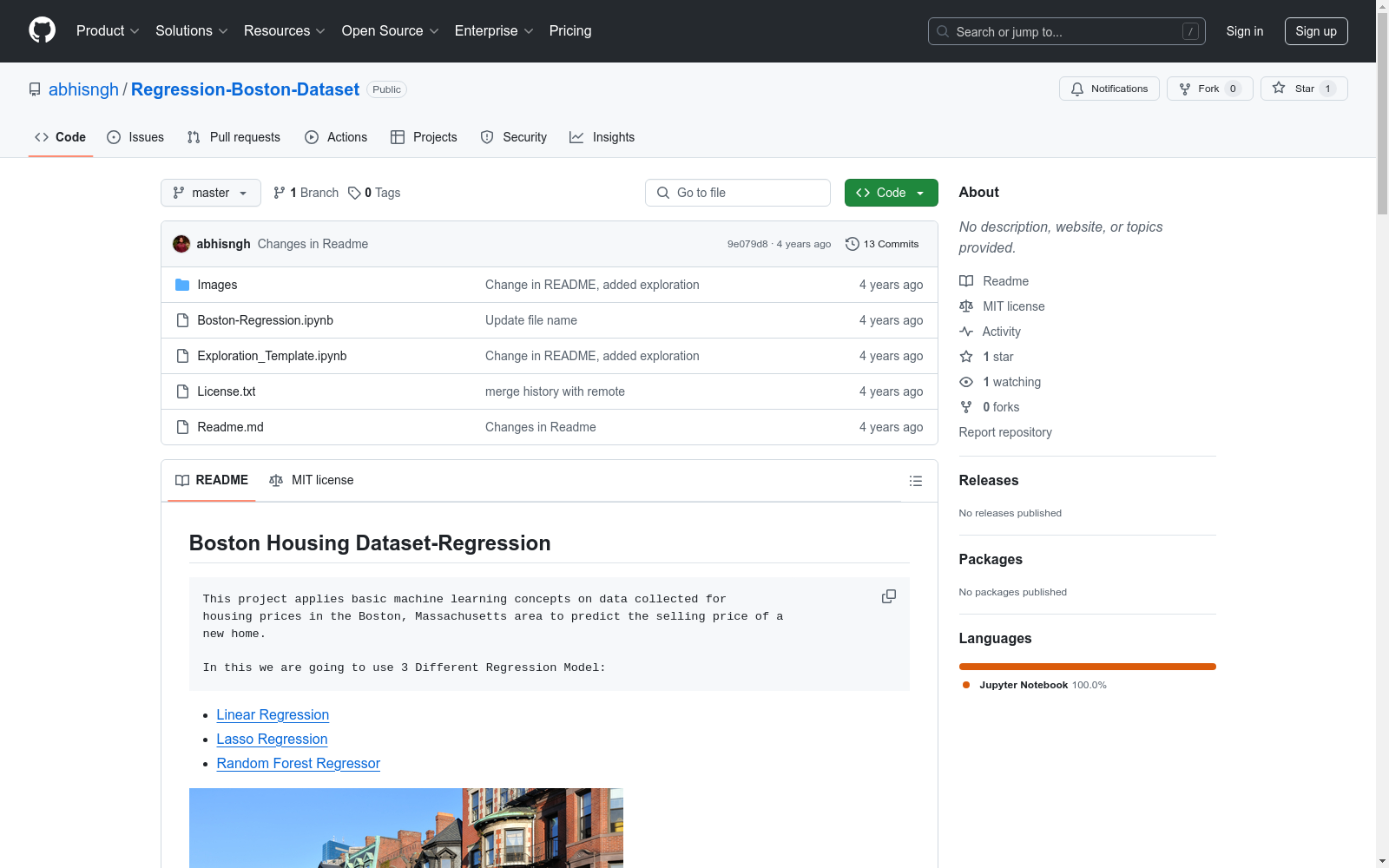Open the Lasso Regression link
This screenshot has height=868, width=1389.
[x=272, y=739]
